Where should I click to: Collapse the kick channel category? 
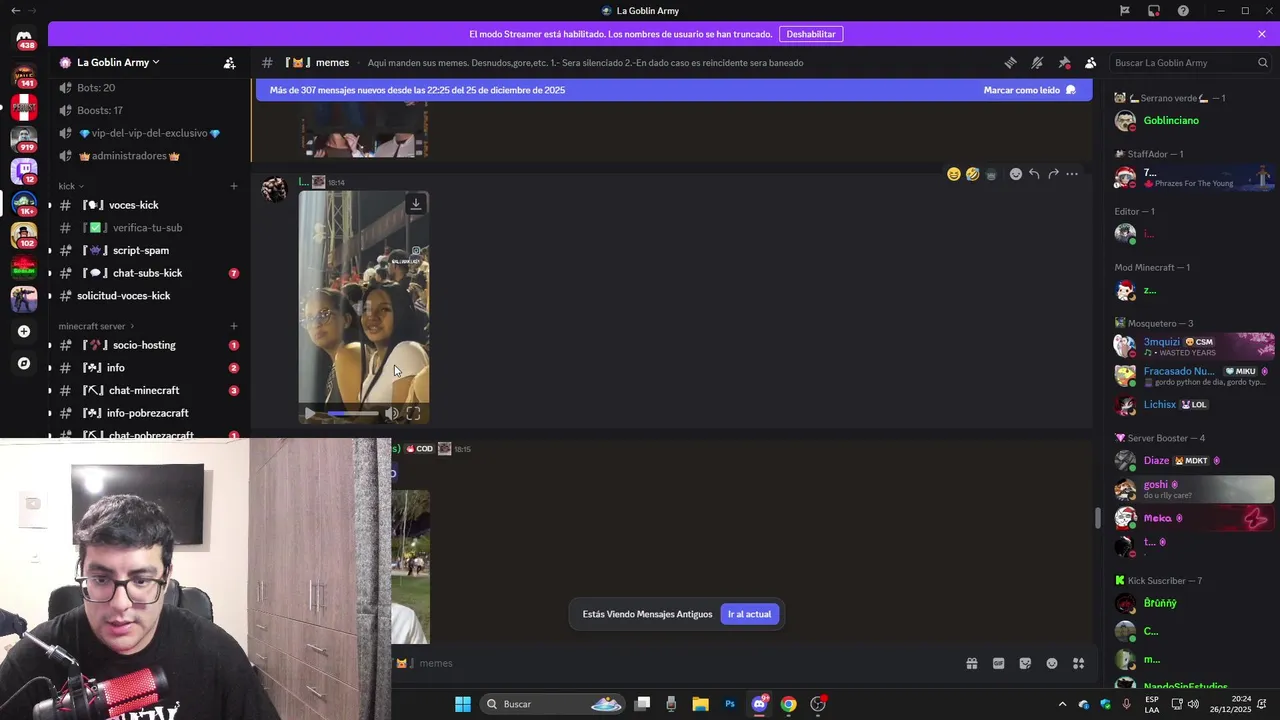[70, 186]
